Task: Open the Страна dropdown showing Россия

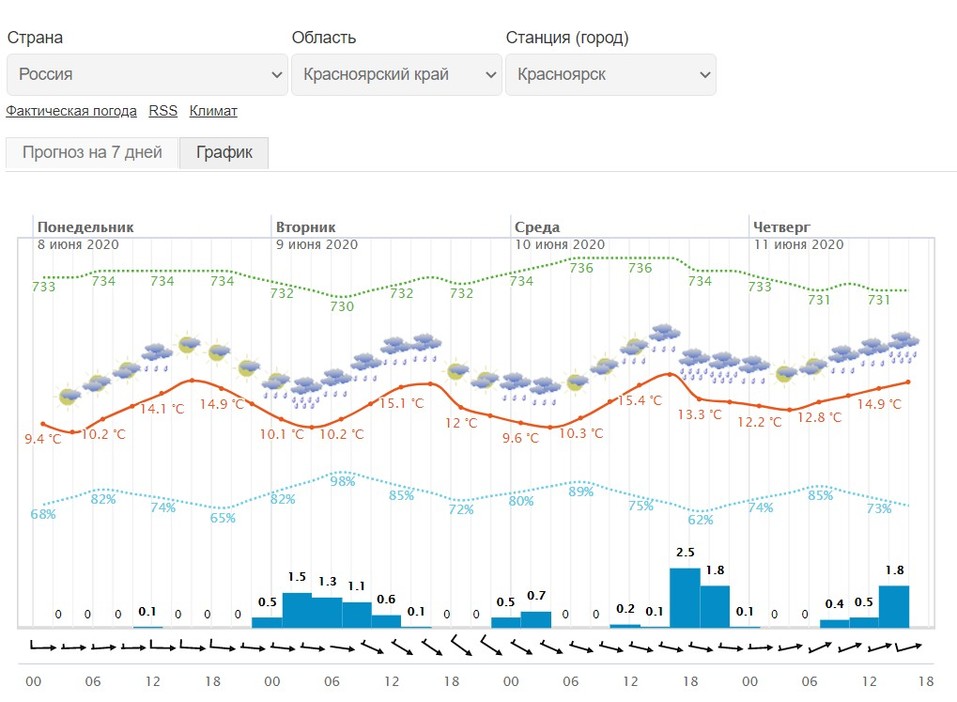Action: click(x=147, y=75)
